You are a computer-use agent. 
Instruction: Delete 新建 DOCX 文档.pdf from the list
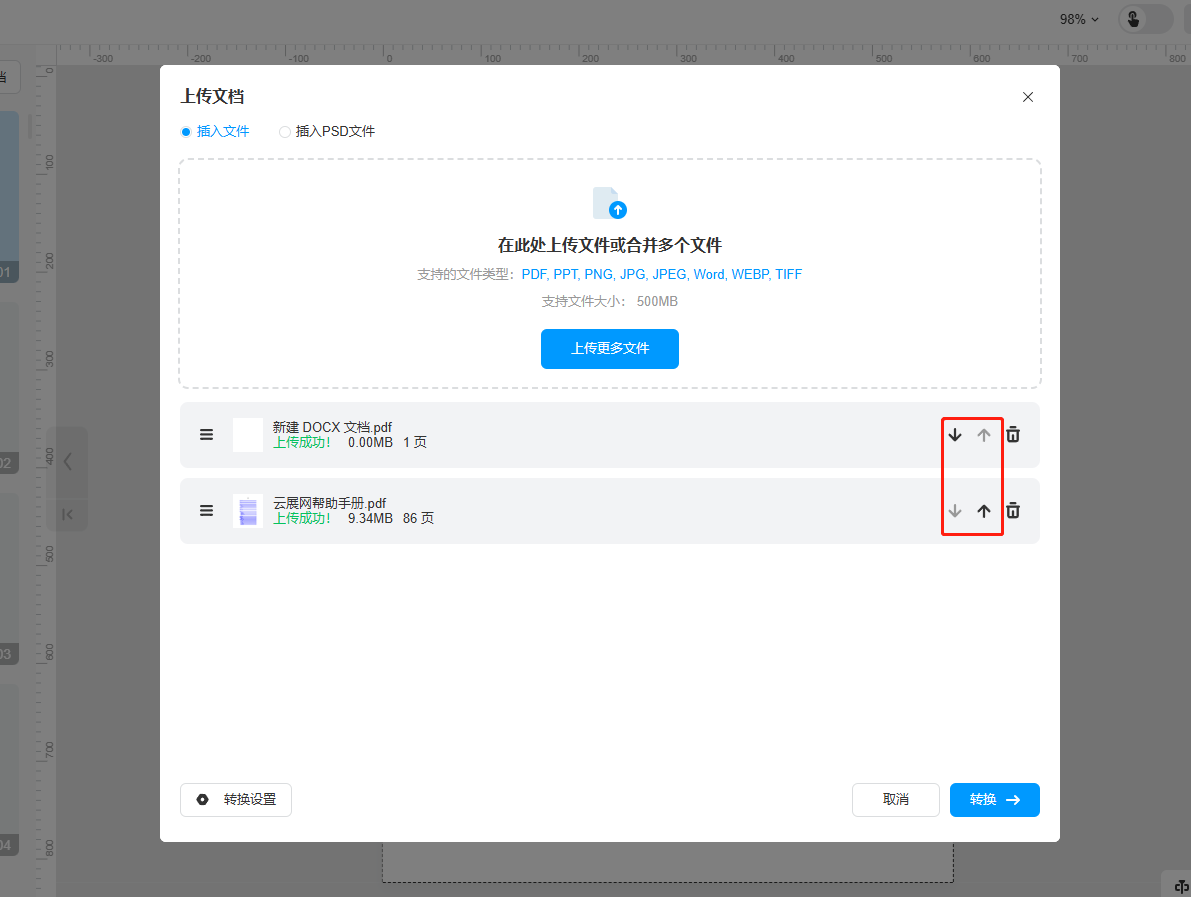pos(1013,435)
